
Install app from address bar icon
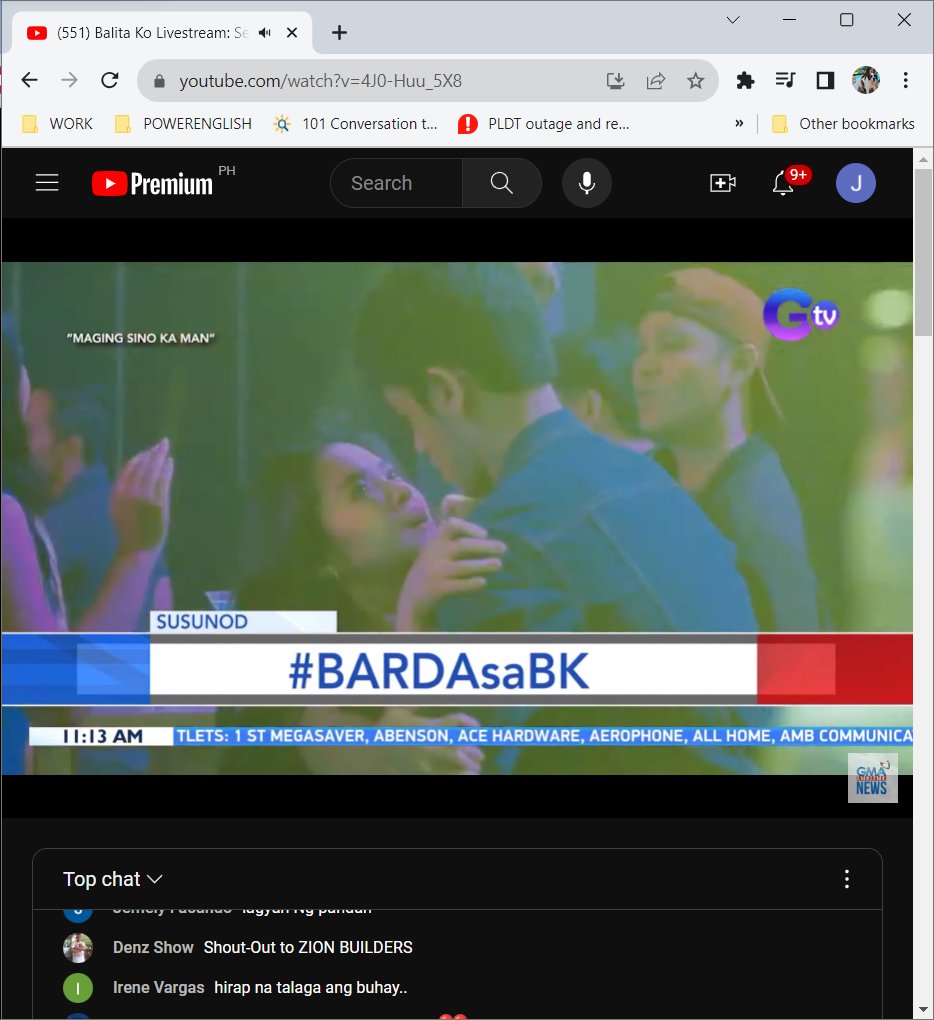click(615, 81)
